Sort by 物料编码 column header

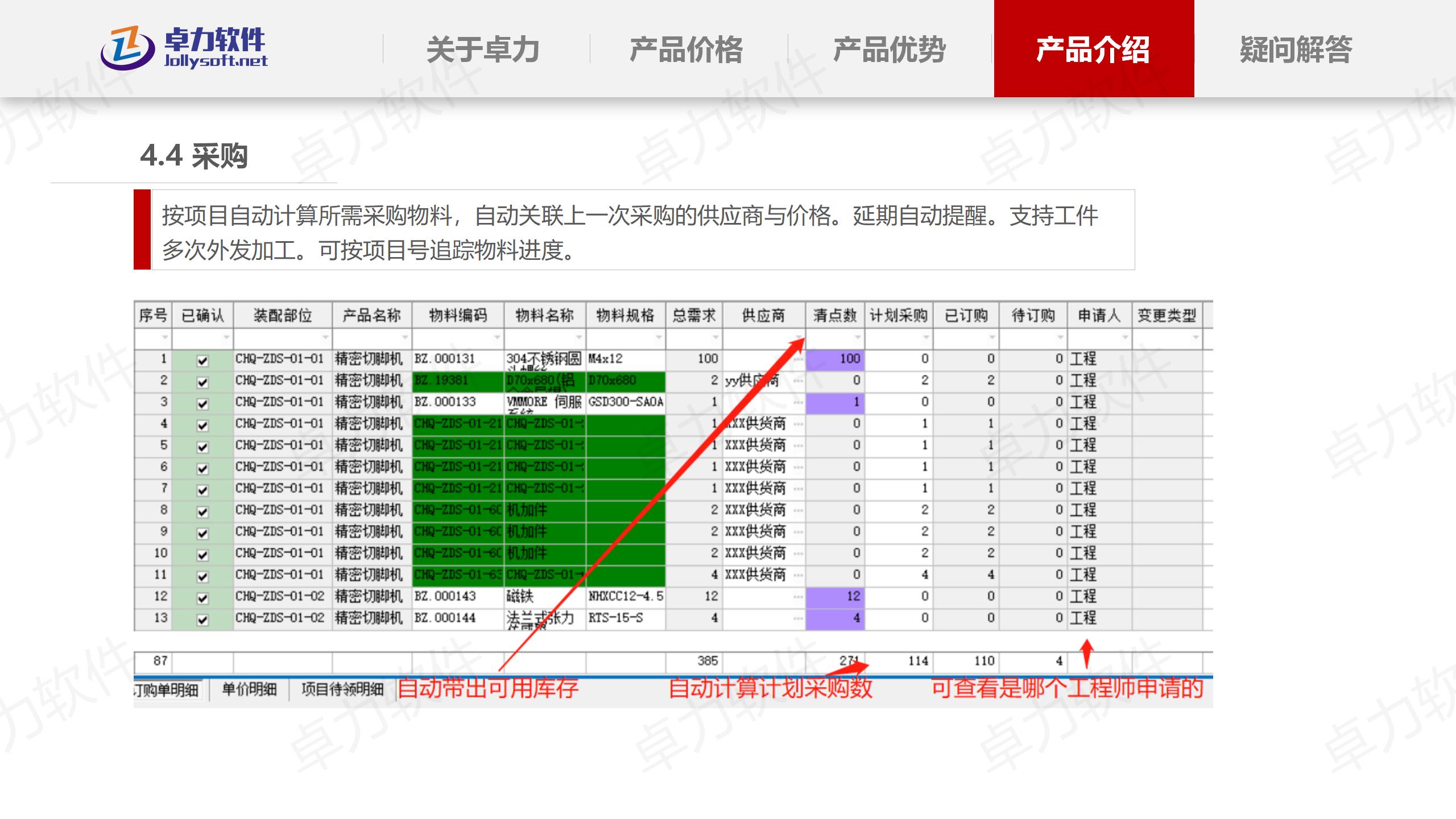[x=458, y=315]
